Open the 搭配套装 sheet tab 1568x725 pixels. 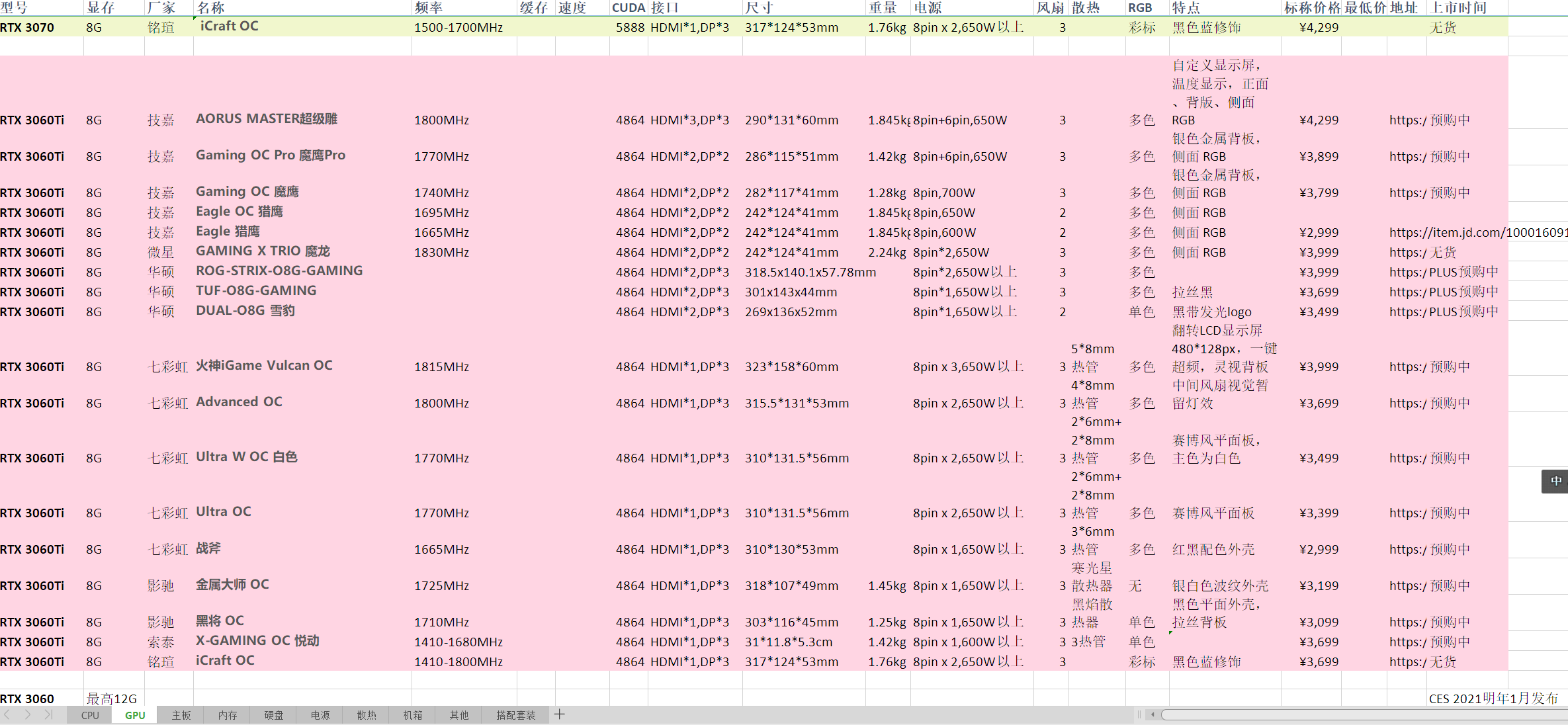click(x=516, y=715)
